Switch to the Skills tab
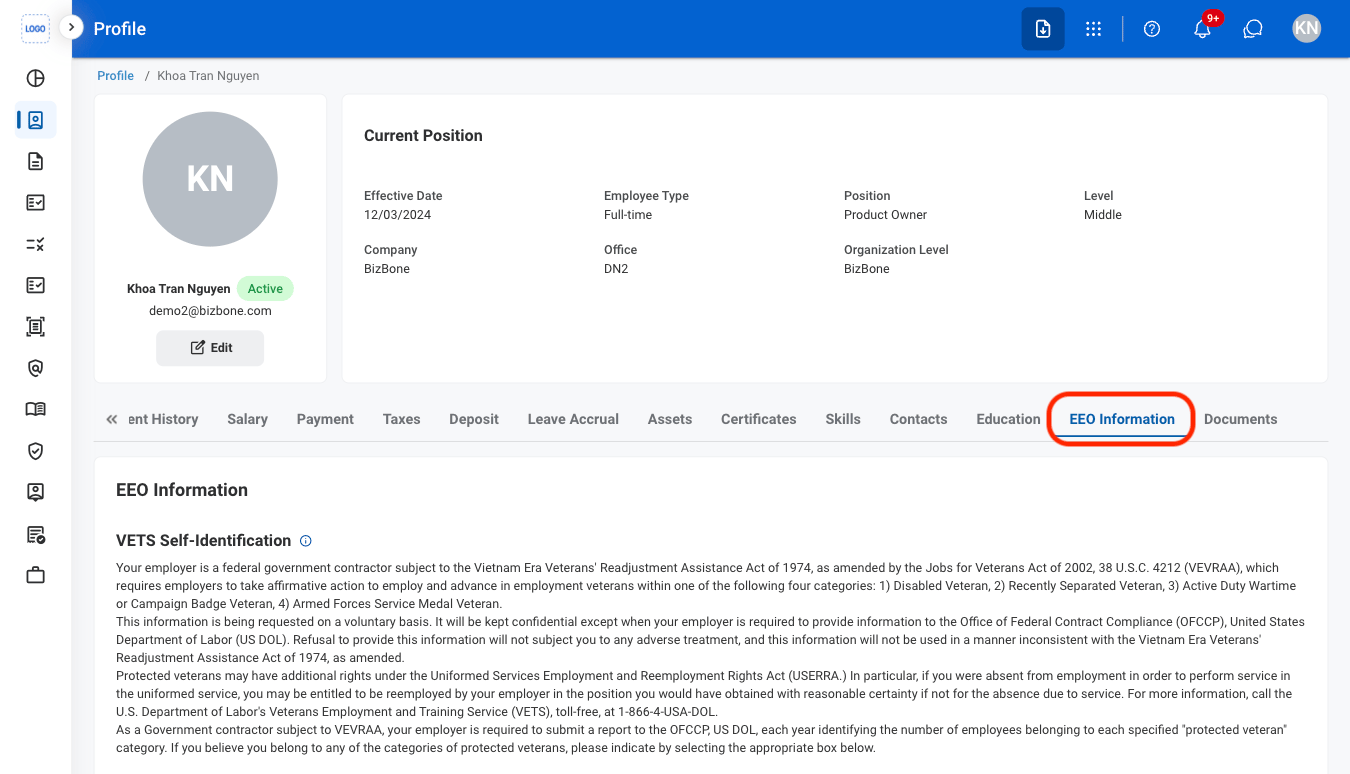1350x774 pixels. pyautogui.click(x=843, y=419)
